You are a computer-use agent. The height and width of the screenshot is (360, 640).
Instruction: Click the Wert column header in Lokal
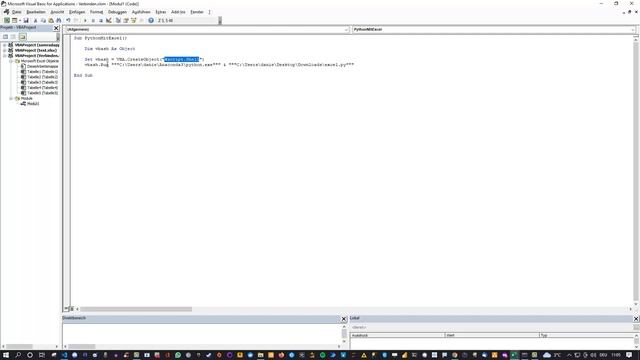492,335
